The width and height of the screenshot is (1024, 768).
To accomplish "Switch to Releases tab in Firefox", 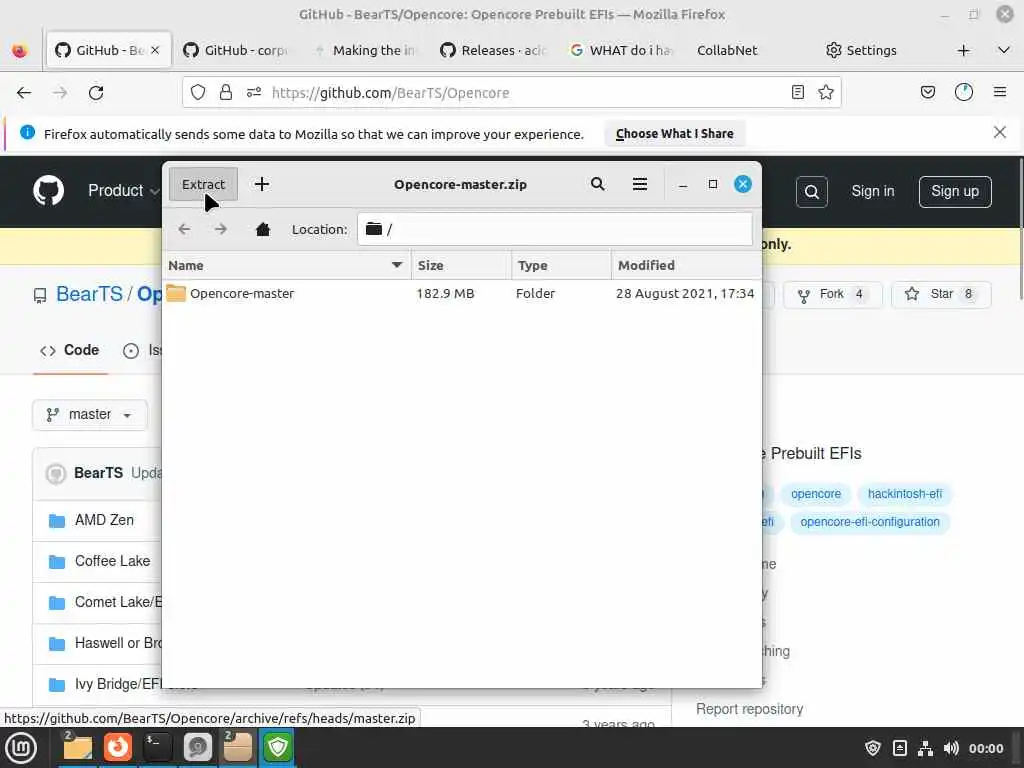I will [x=493, y=50].
